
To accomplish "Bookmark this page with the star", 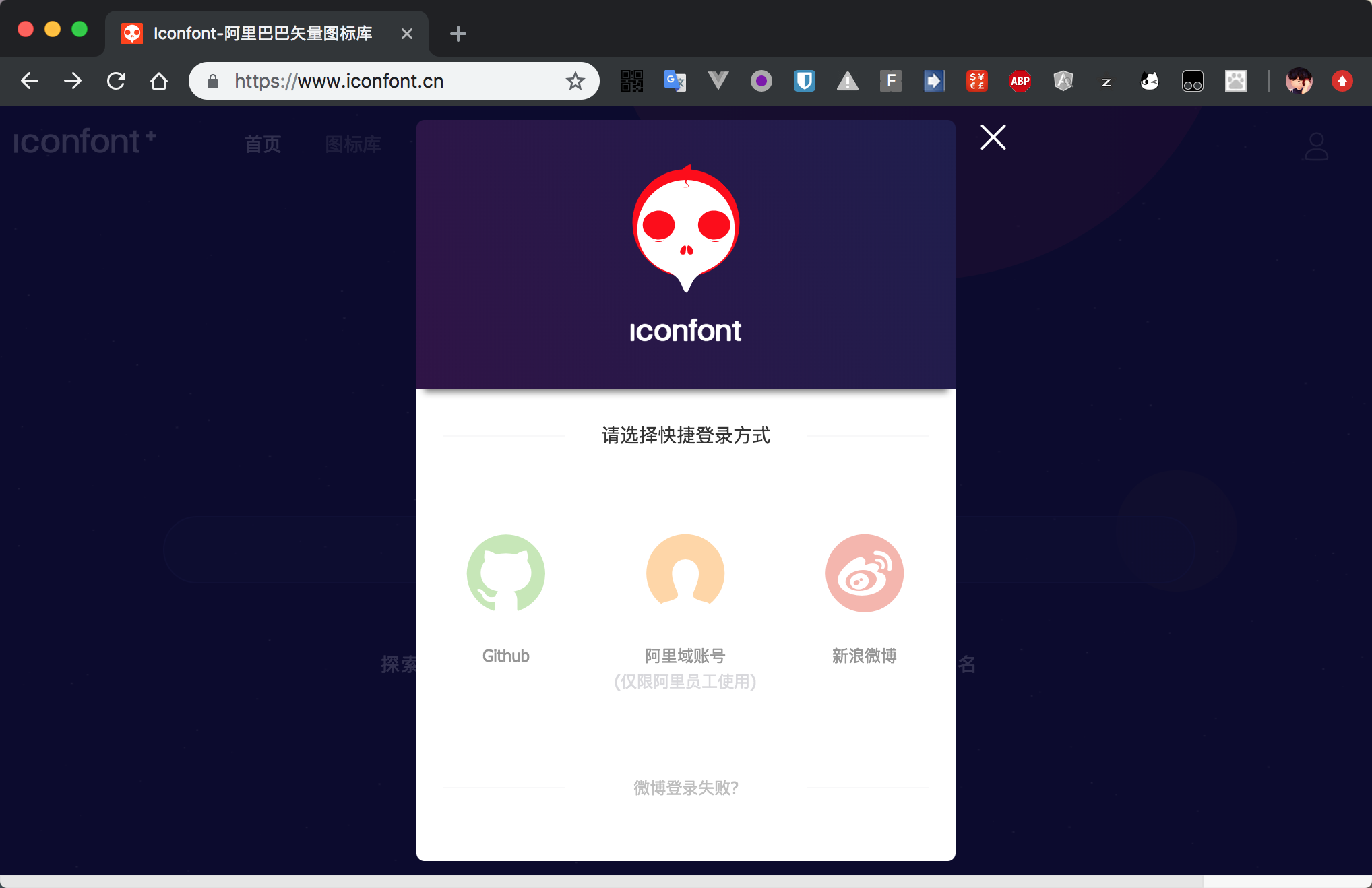I will (575, 81).
